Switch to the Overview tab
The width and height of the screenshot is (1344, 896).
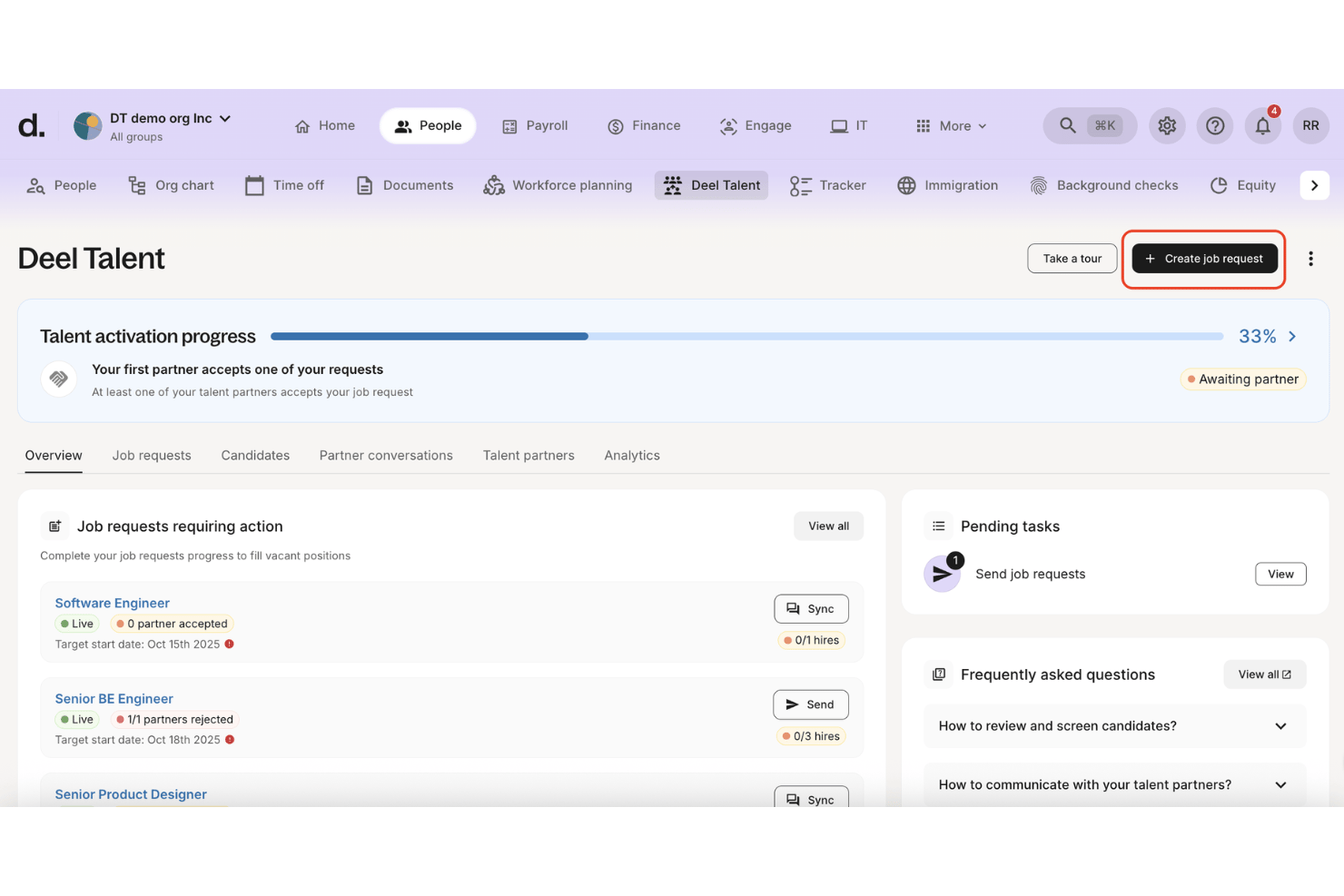(x=54, y=456)
